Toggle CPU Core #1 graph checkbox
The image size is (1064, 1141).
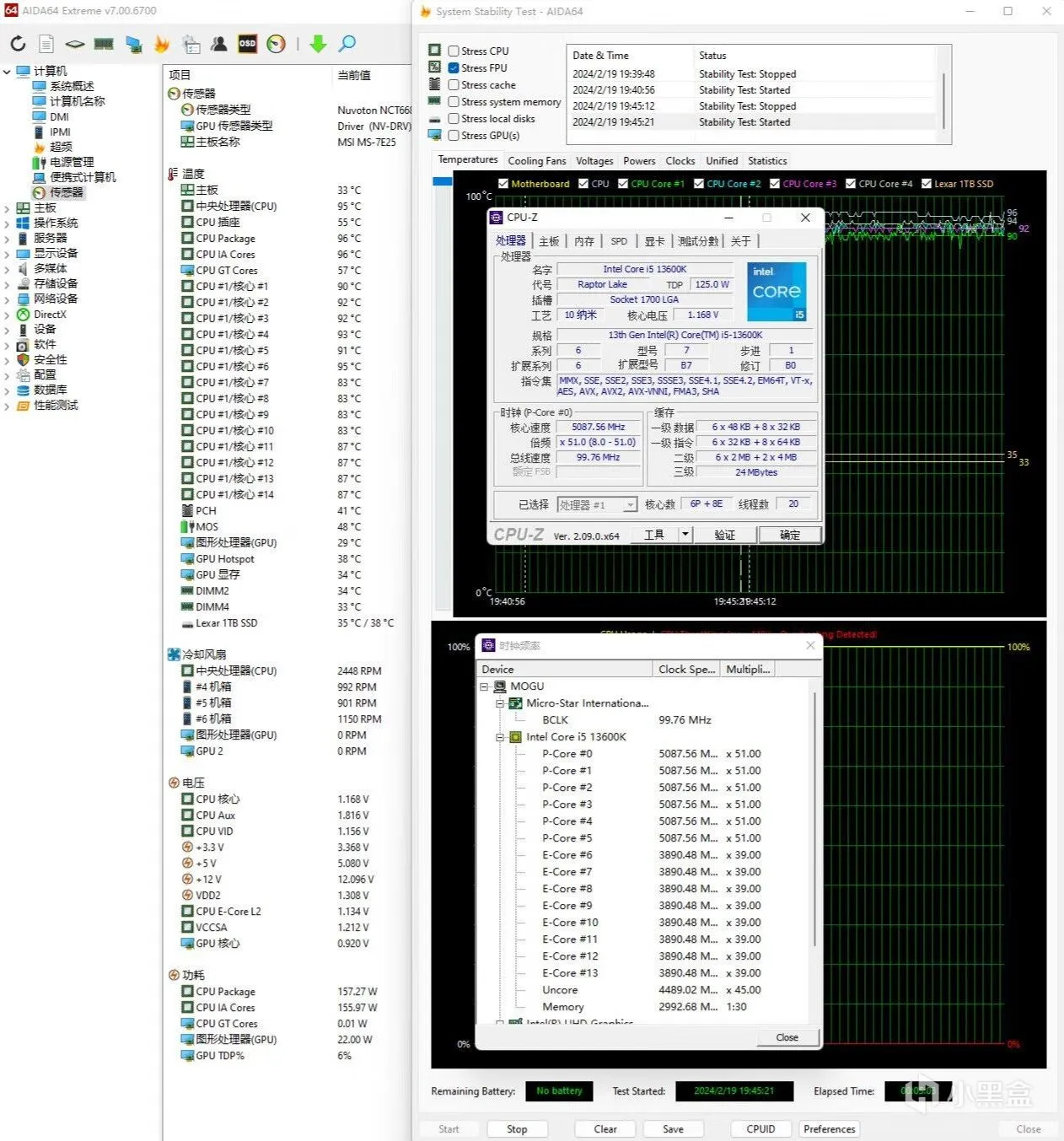623,183
